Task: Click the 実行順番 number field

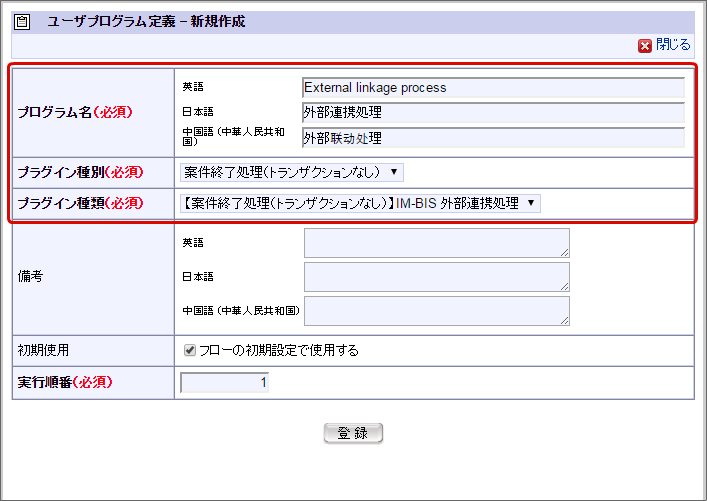Action: tap(225, 382)
